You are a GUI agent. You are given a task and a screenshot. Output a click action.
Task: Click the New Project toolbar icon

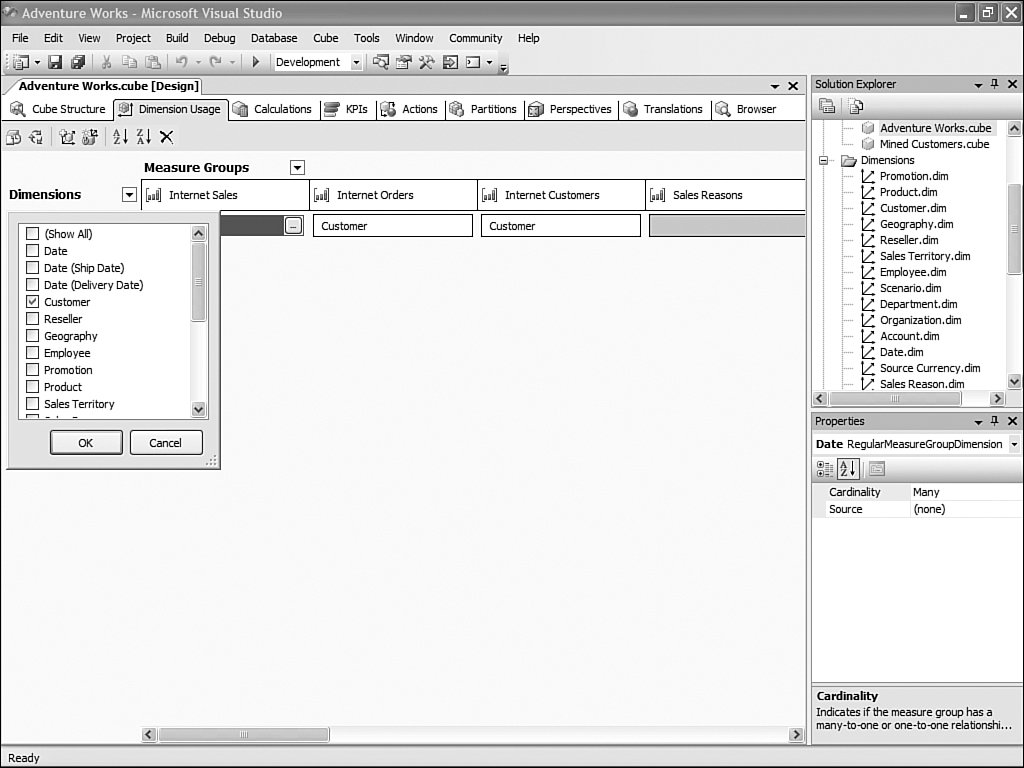coord(22,62)
